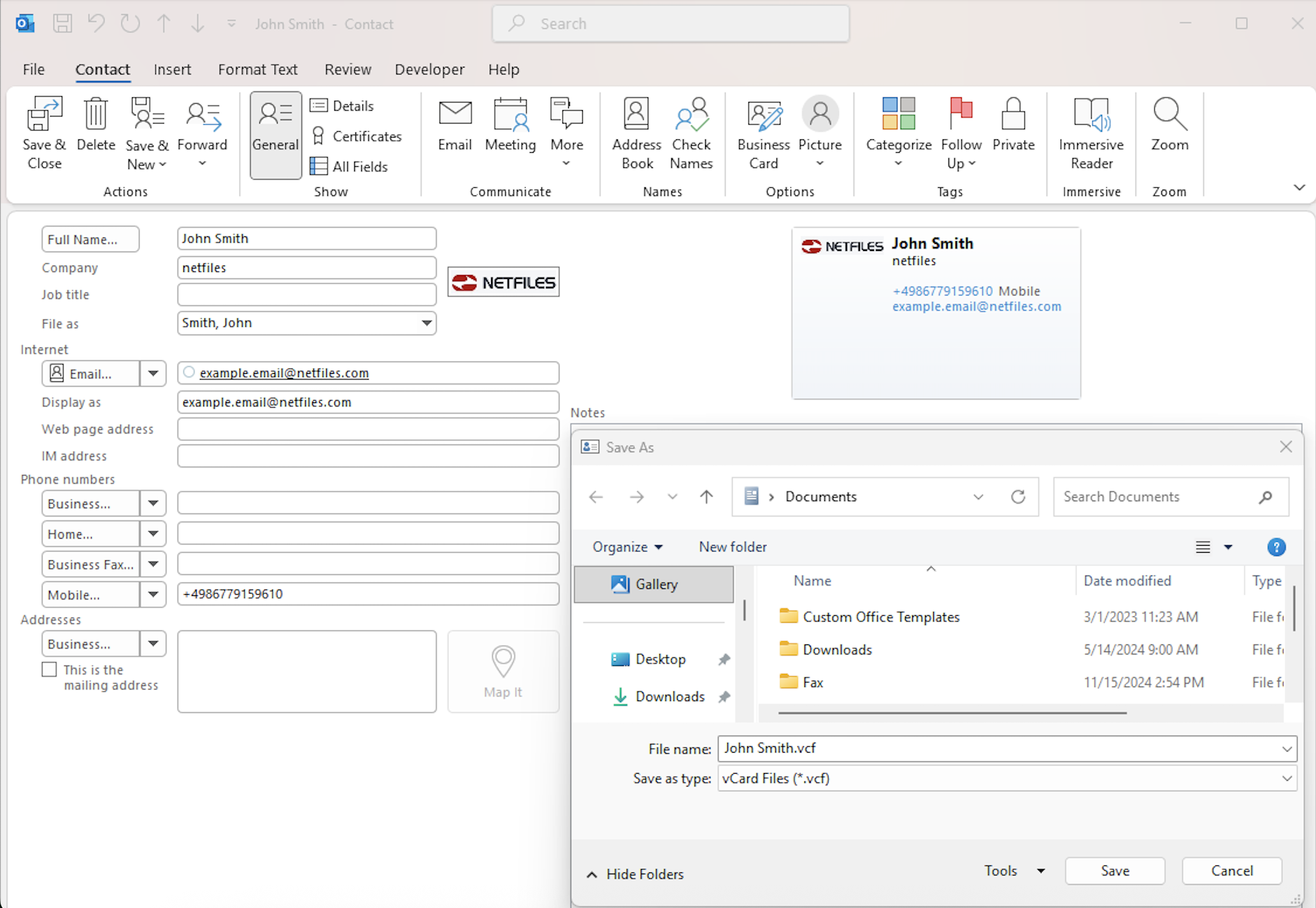Click the Immersive Reader icon
The image size is (1316, 908).
pos(1091,115)
